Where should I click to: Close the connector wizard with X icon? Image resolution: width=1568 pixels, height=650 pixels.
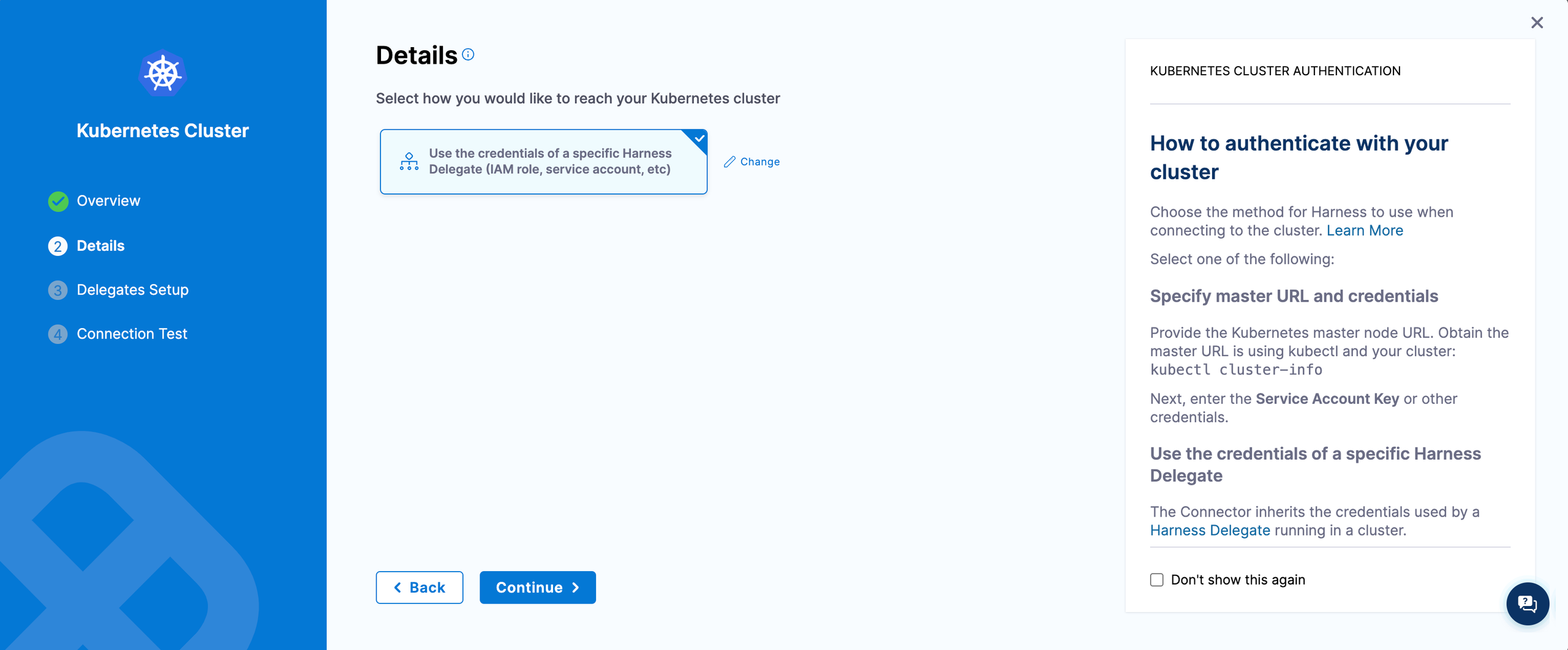(x=1537, y=23)
